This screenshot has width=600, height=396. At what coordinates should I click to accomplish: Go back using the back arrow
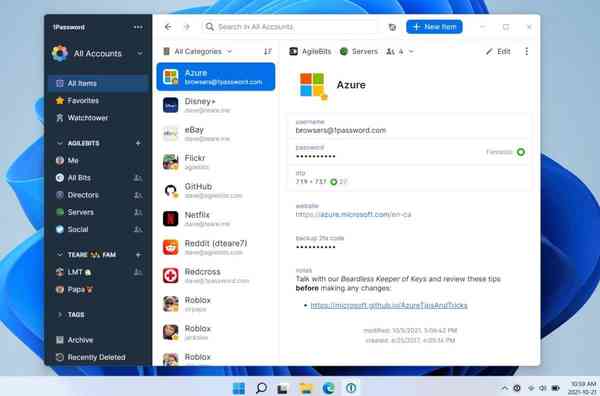tap(168, 27)
